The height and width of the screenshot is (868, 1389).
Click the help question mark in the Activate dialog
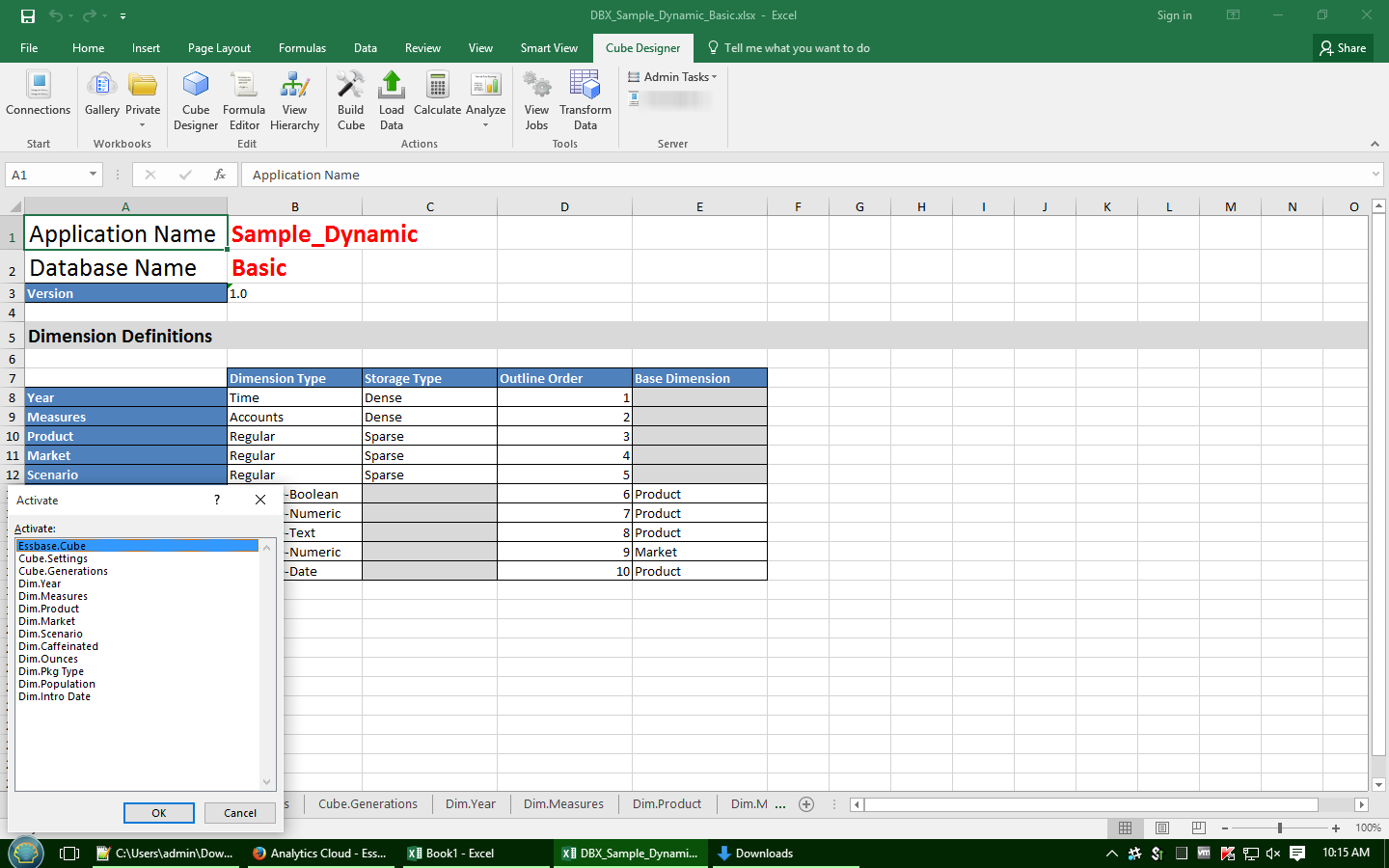[x=217, y=500]
